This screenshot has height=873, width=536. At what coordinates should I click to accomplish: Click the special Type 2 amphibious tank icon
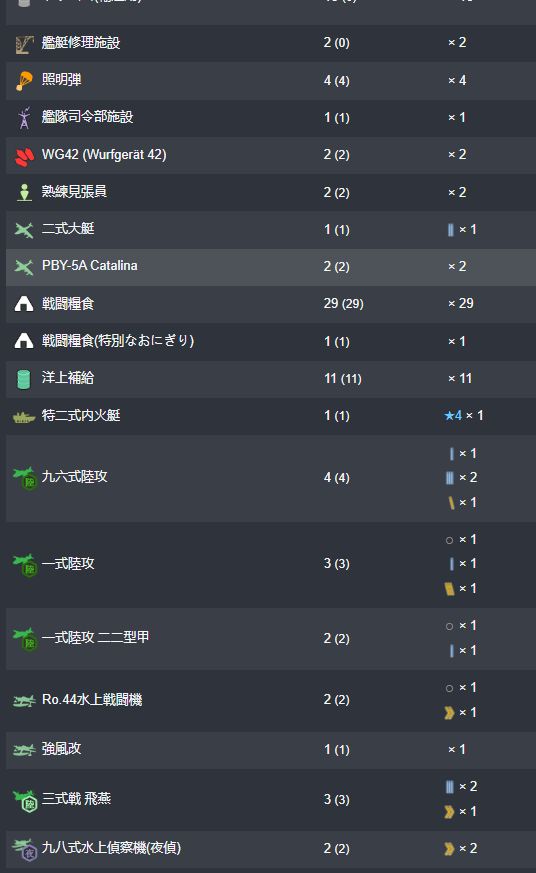pos(24,416)
